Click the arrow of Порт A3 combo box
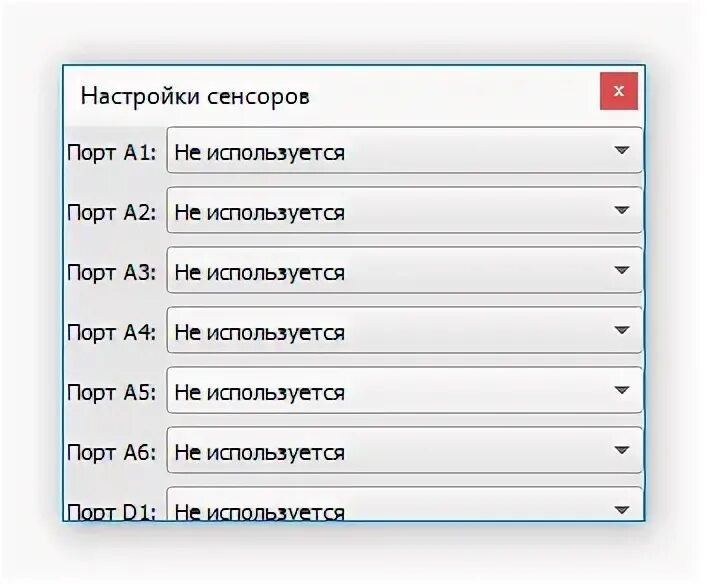This screenshot has height=584, width=708. (622, 270)
